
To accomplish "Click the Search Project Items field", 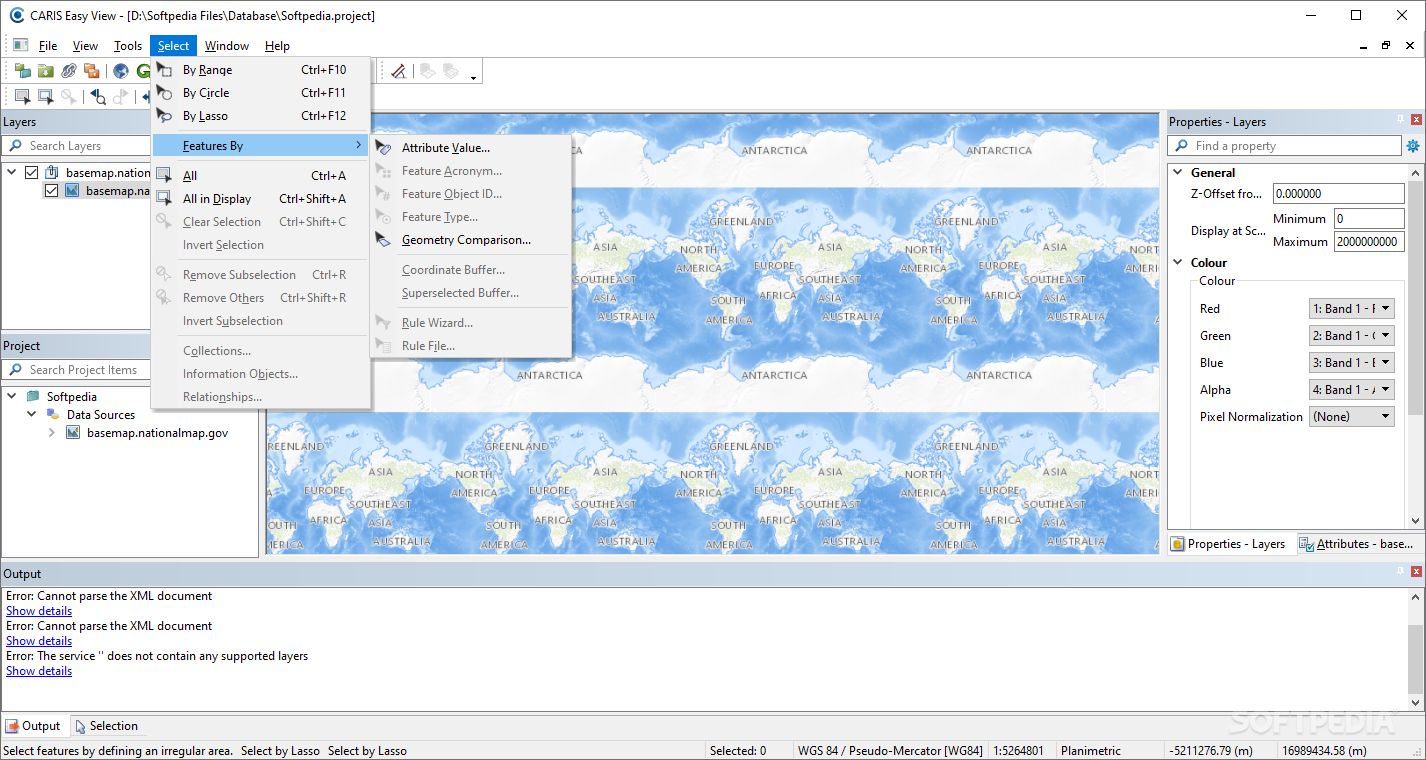I will pos(78,370).
